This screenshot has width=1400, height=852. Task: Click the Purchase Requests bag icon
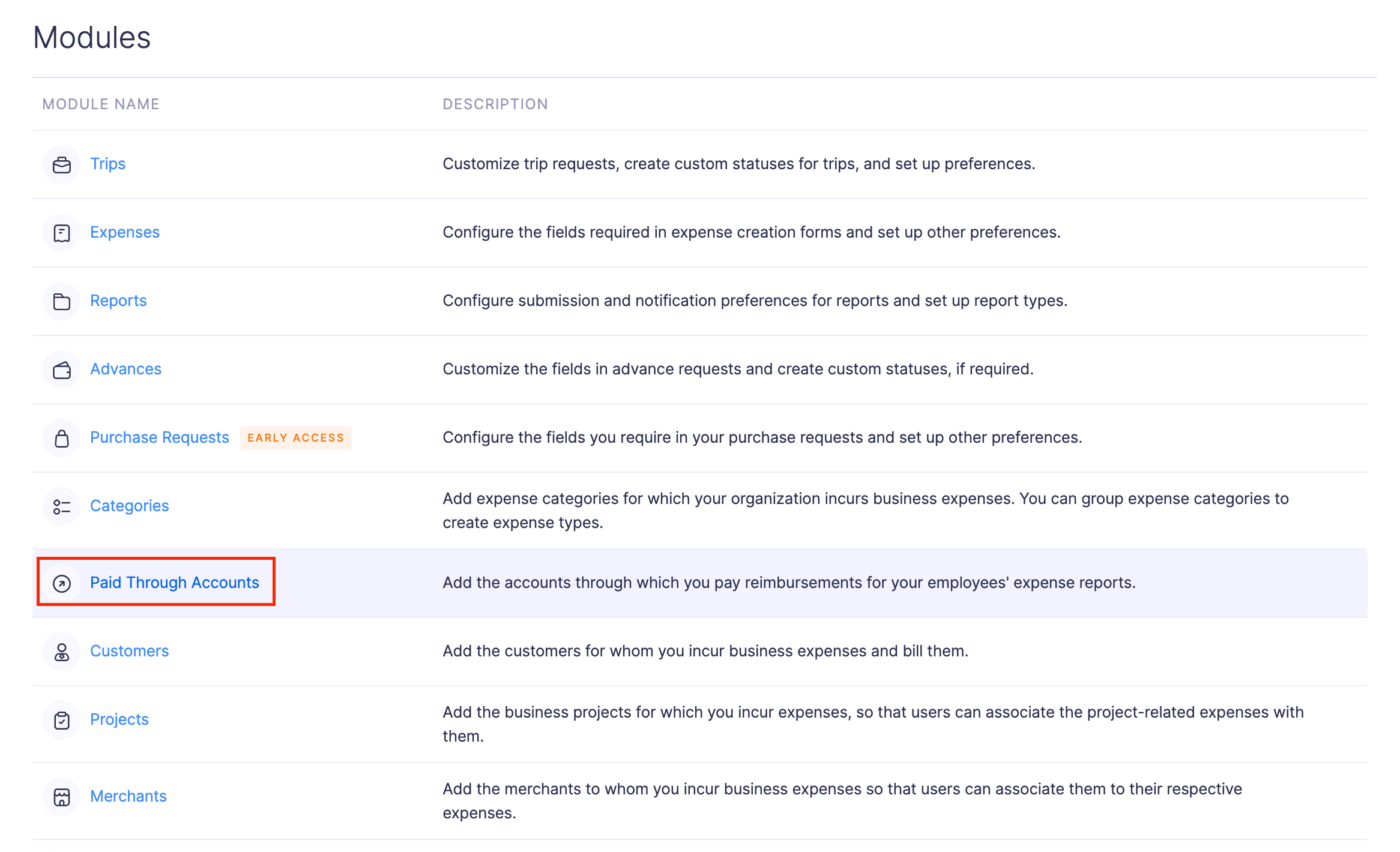click(62, 438)
